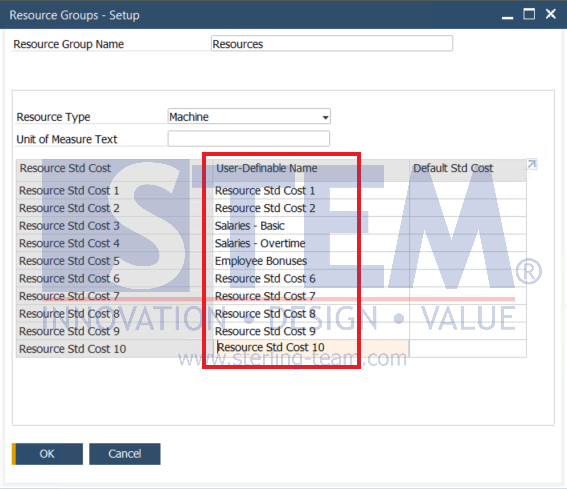This screenshot has width=567, height=489.
Task: Minimize the Resource Groups Setup window
Action: [x=507, y=16]
